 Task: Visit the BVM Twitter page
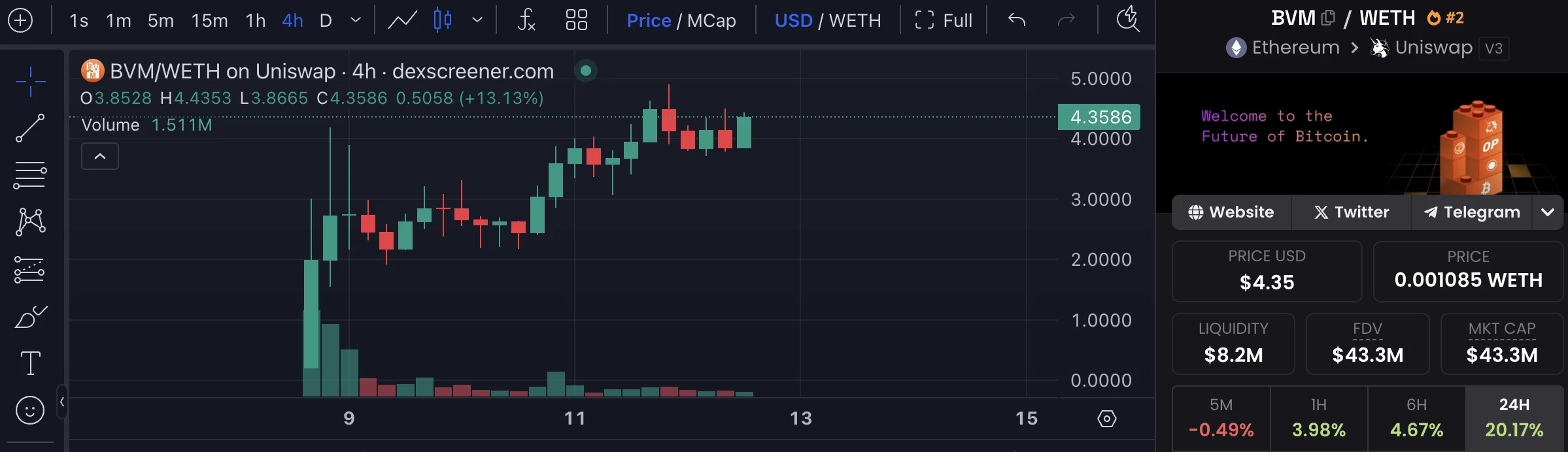(1350, 212)
